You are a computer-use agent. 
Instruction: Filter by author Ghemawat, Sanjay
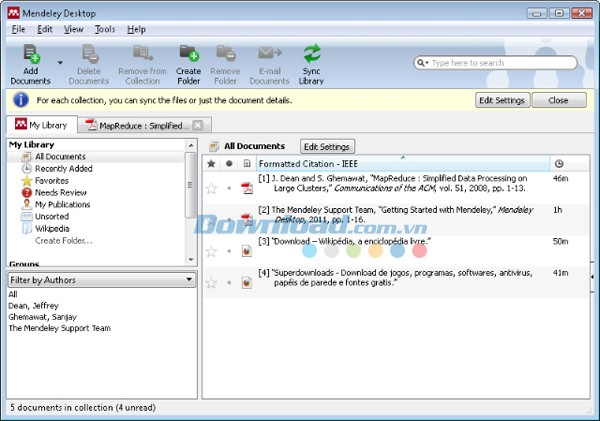(x=42, y=317)
